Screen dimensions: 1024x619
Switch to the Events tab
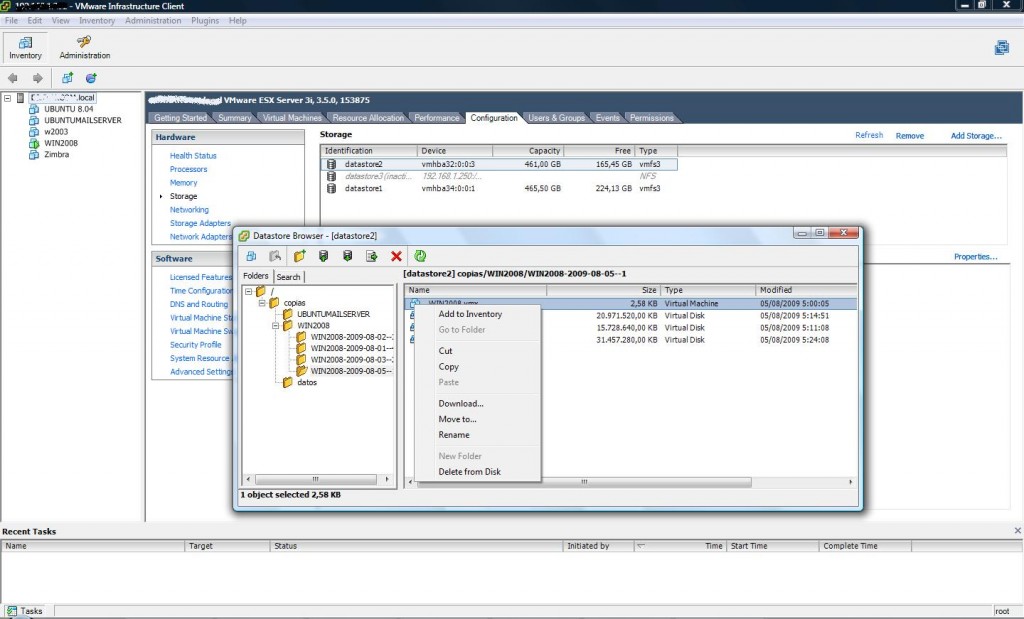607,118
